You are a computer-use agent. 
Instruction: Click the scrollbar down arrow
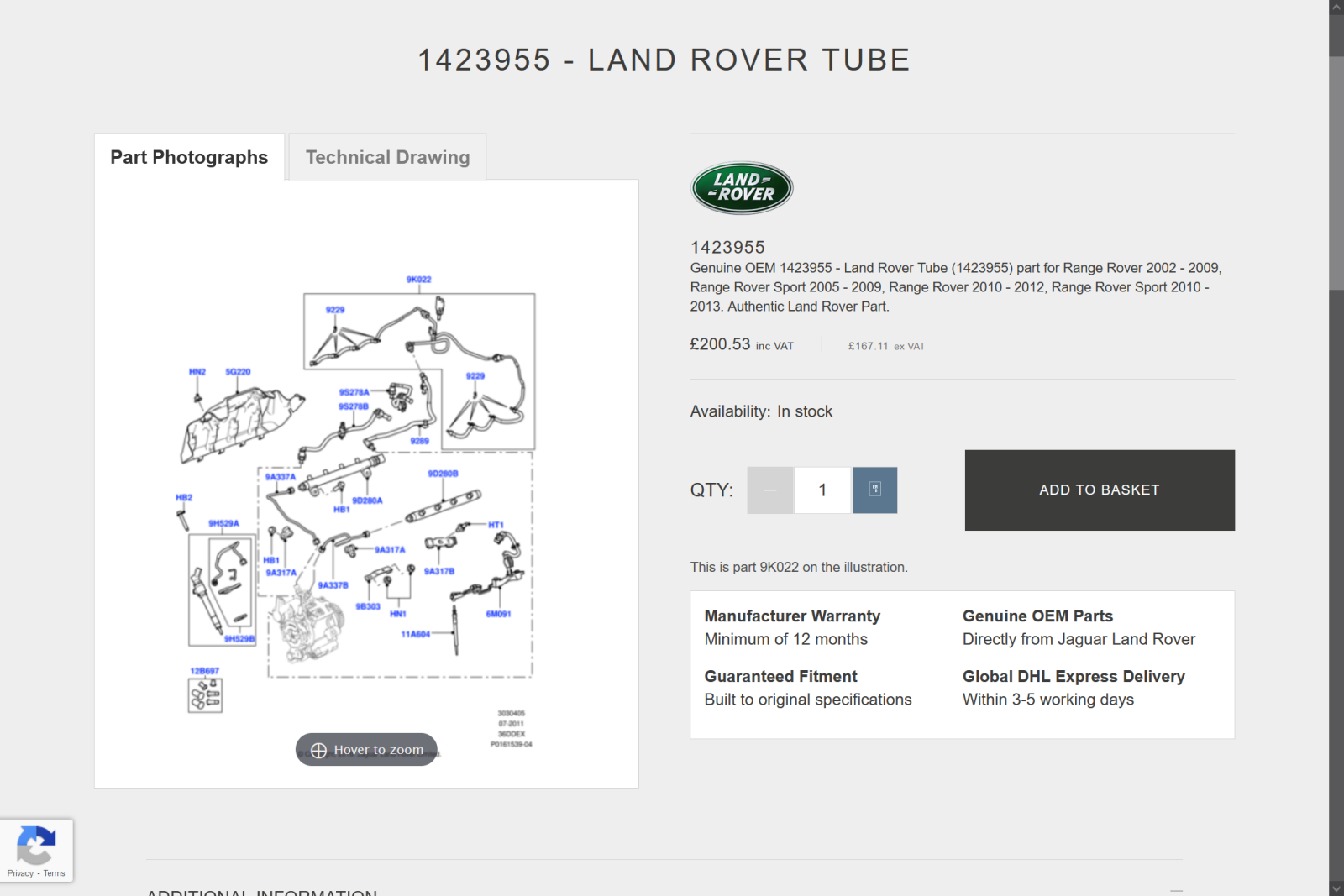click(1336, 888)
